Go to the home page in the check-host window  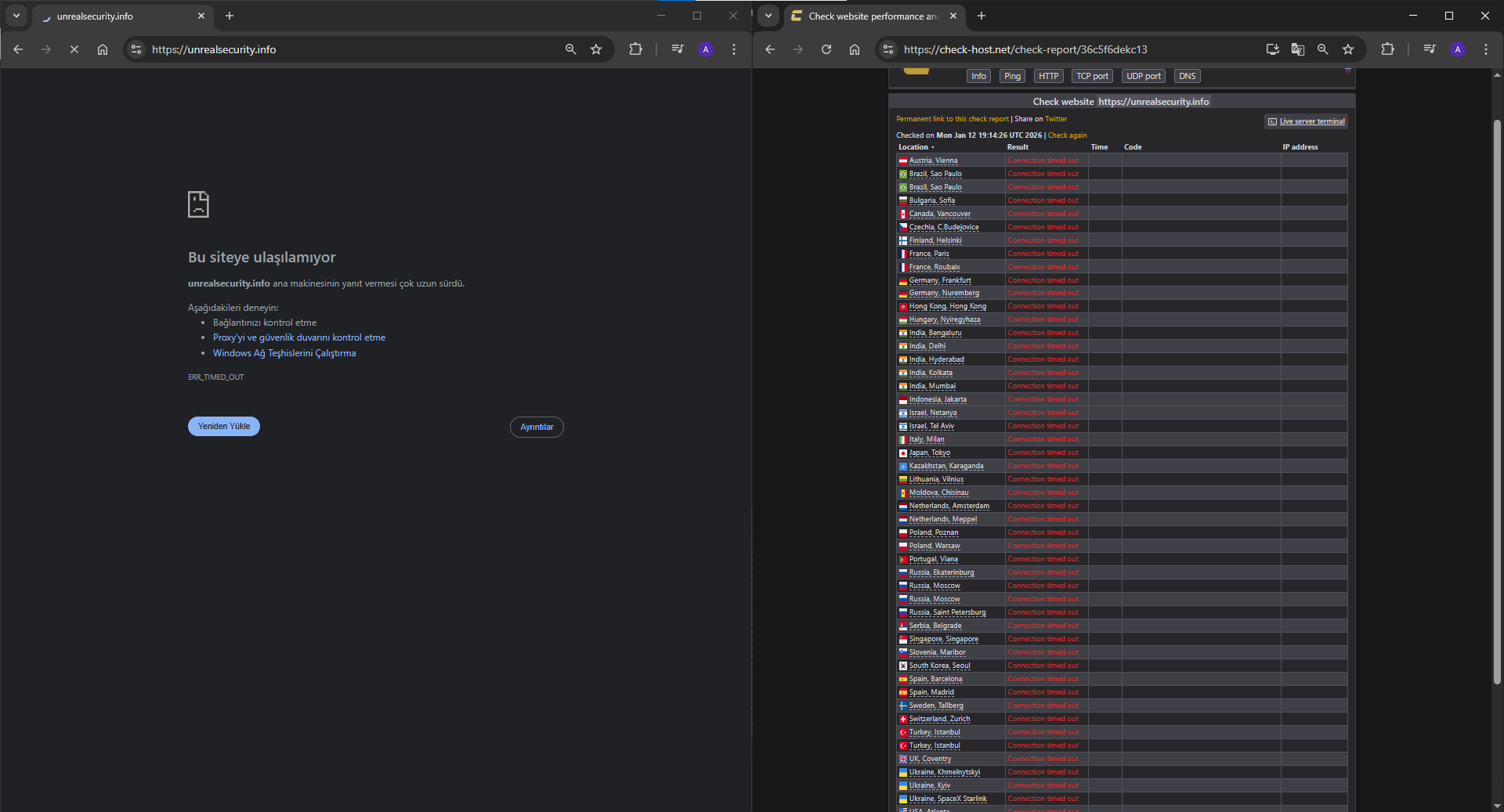(855, 49)
